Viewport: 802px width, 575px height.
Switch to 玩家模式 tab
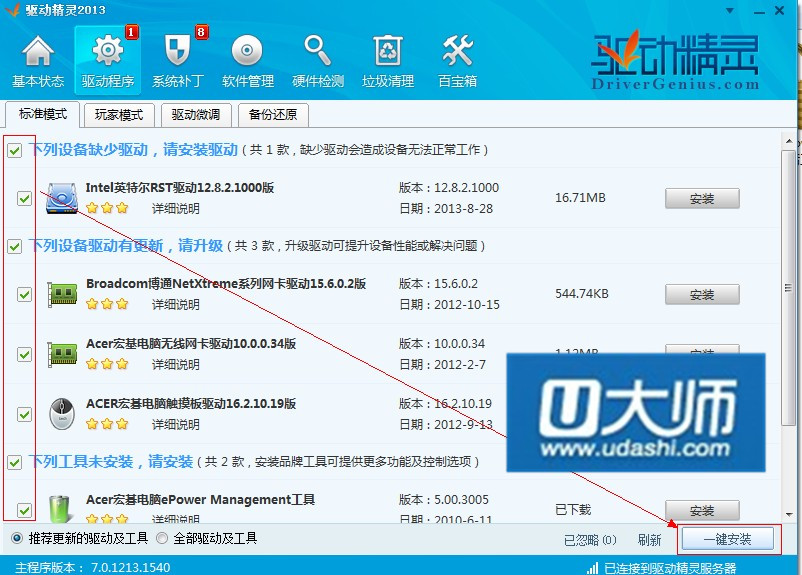pos(118,115)
